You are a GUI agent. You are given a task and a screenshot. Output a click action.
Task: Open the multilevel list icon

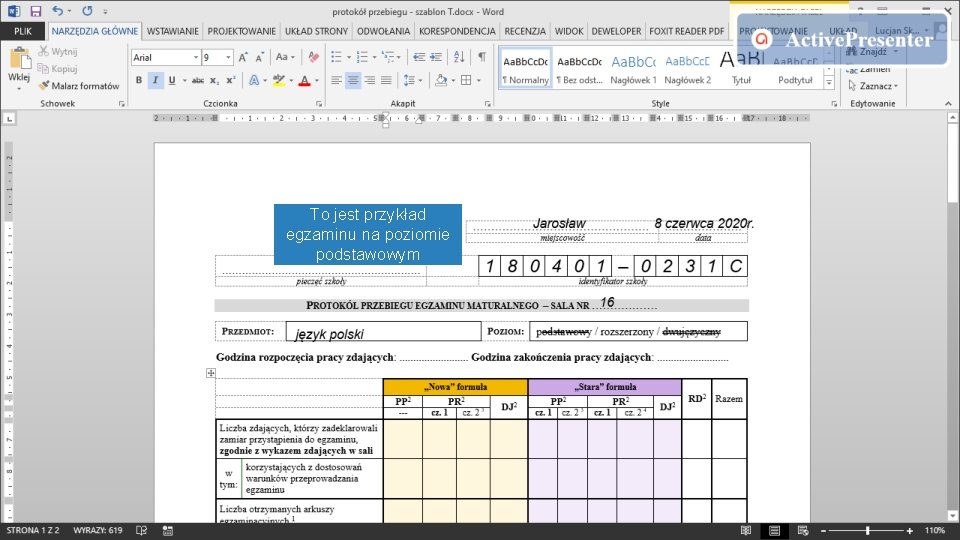pyautogui.click(x=388, y=58)
